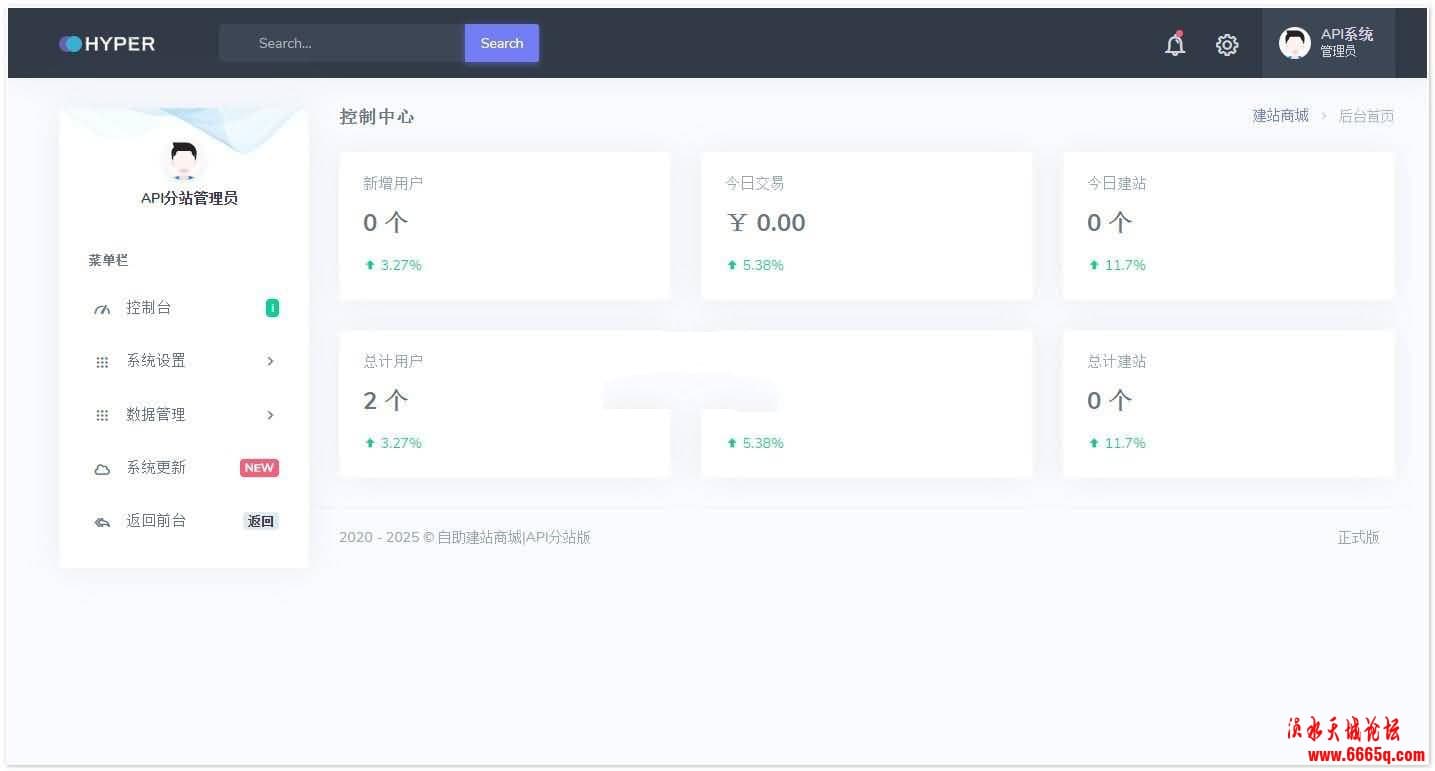Click the reply arrow icon beside 返回前台

coord(102,522)
